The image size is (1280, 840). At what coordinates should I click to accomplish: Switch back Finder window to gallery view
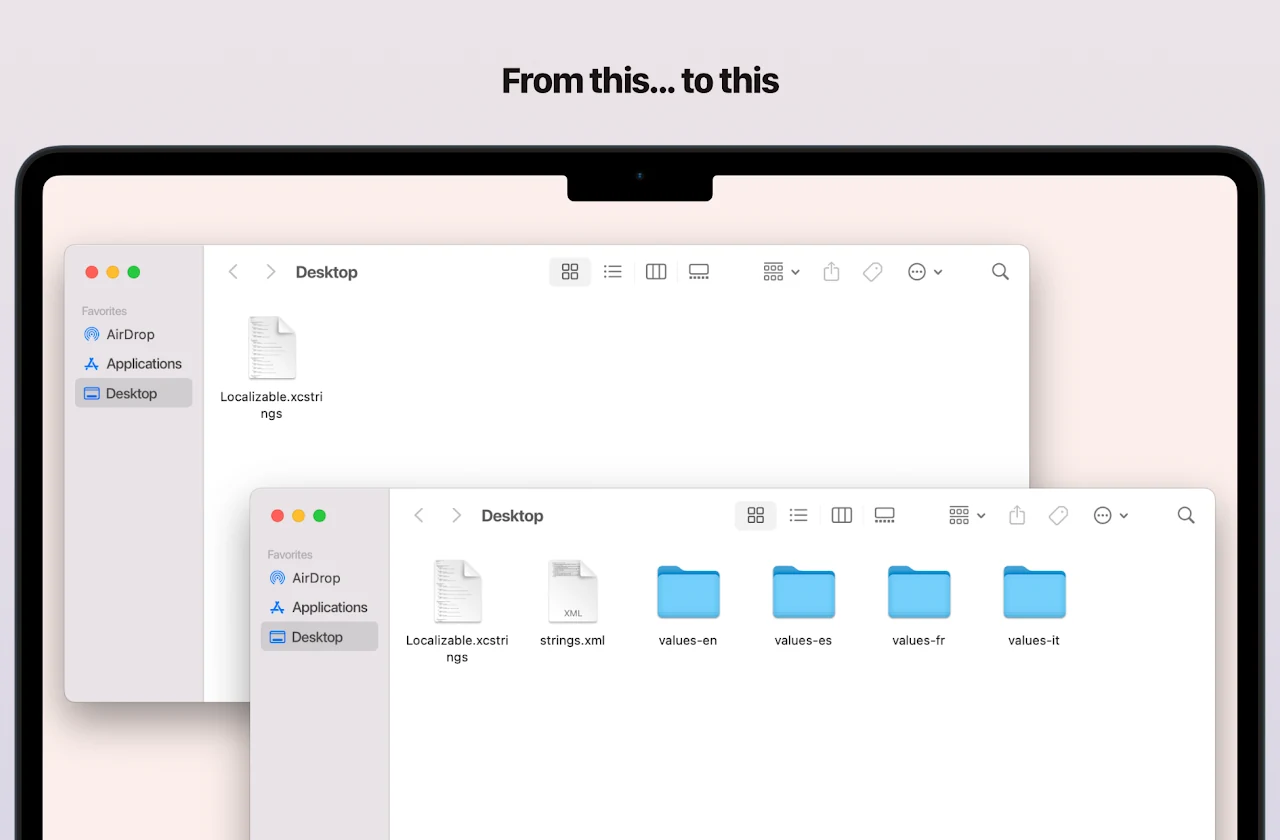click(699, 272)
